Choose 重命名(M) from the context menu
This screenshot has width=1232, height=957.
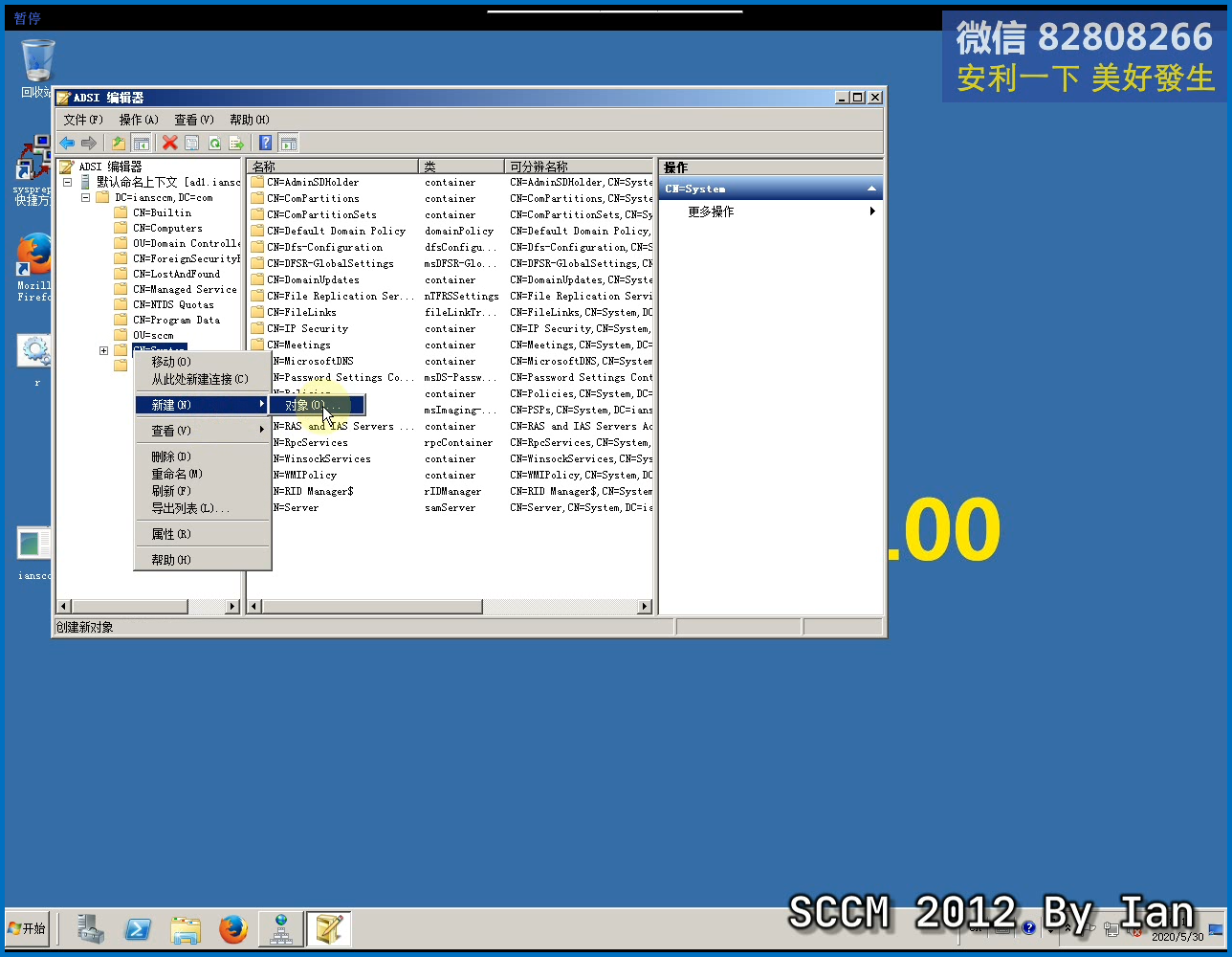click(203, 474)
